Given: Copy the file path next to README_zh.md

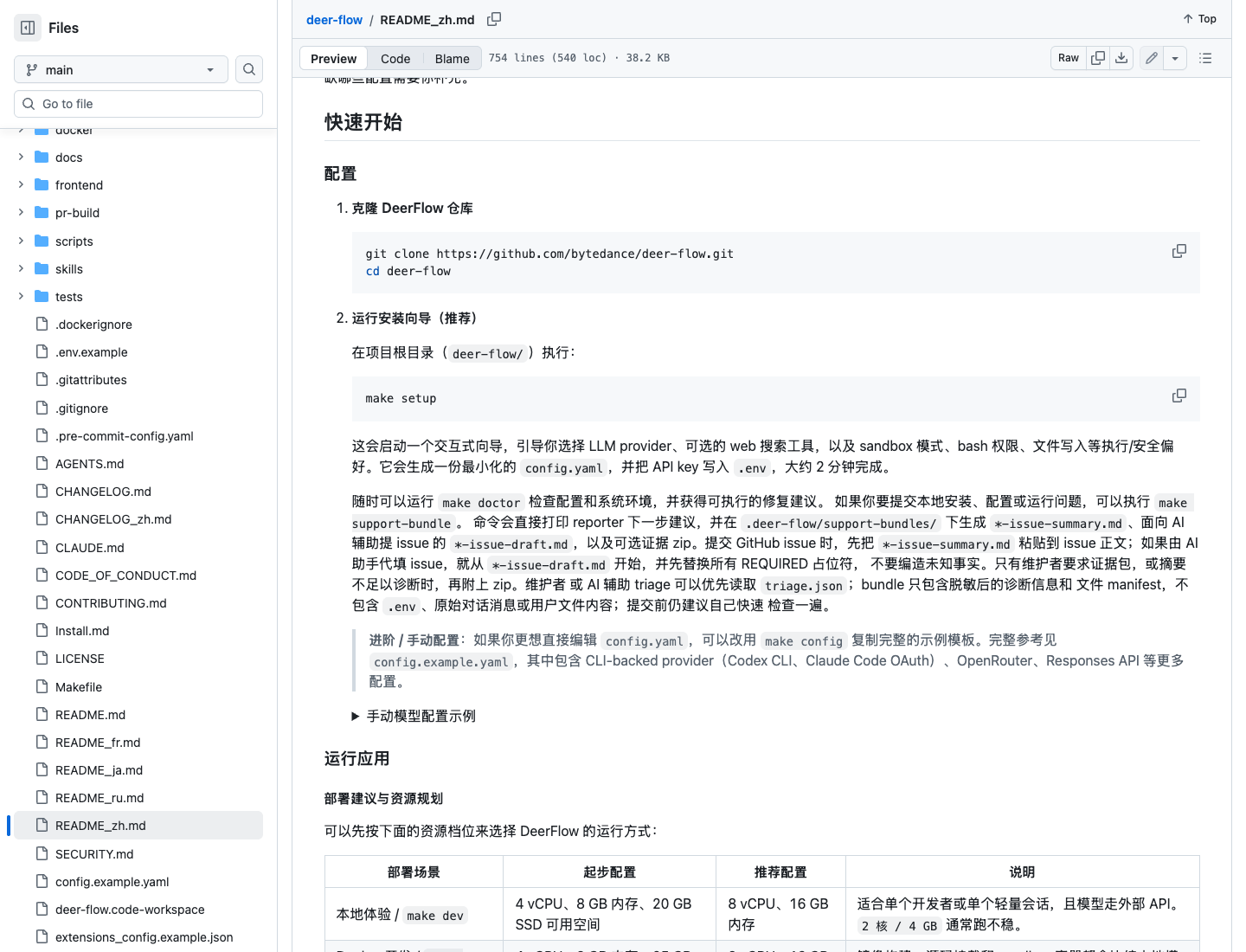Looking at the screenshot, I should tap(494, 19).
